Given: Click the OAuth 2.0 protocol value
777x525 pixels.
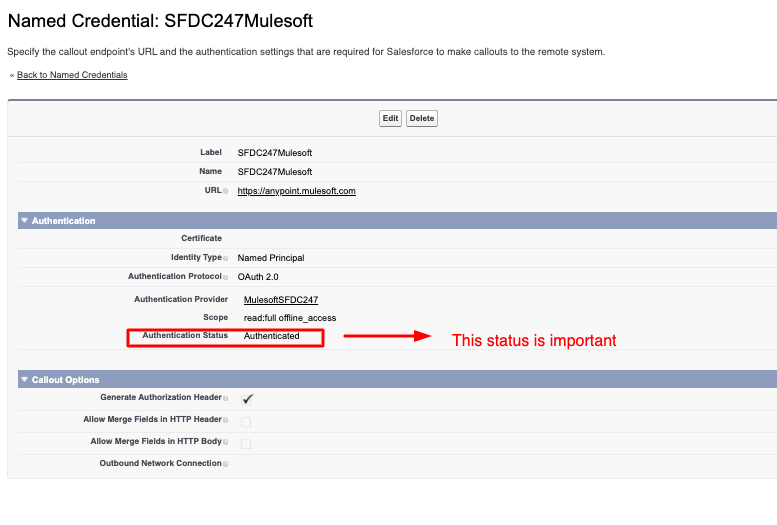Looking at the screenshot, I should point(258,277).
